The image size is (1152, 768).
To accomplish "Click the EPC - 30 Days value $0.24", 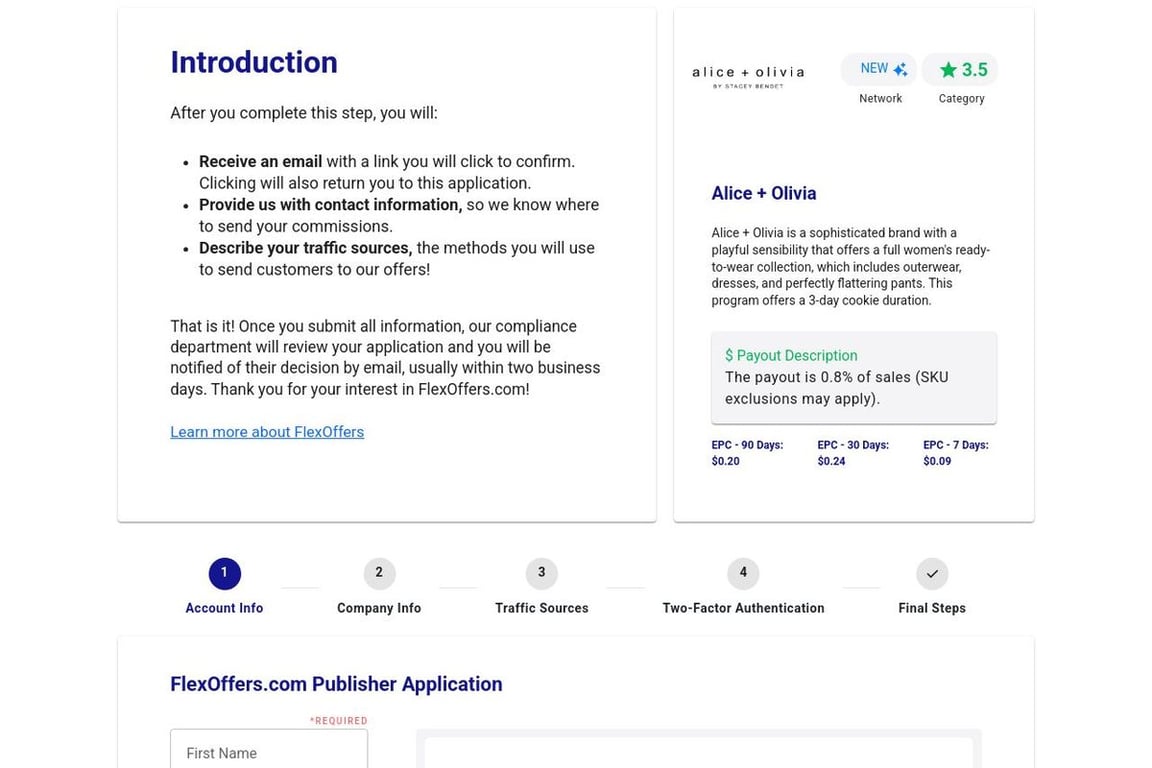I will 831,462.
